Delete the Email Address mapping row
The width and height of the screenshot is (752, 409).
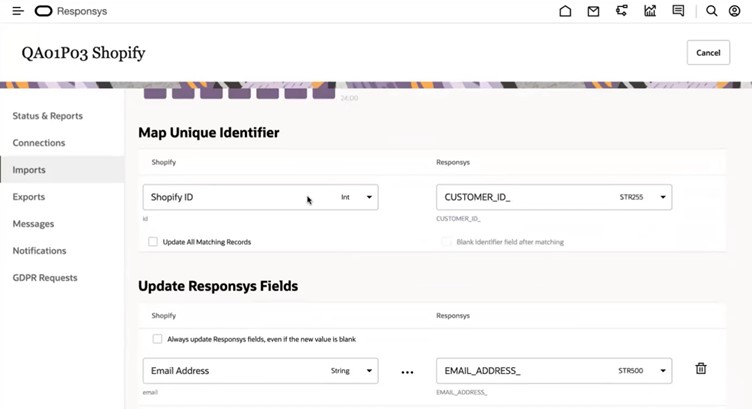click(701, 368)
